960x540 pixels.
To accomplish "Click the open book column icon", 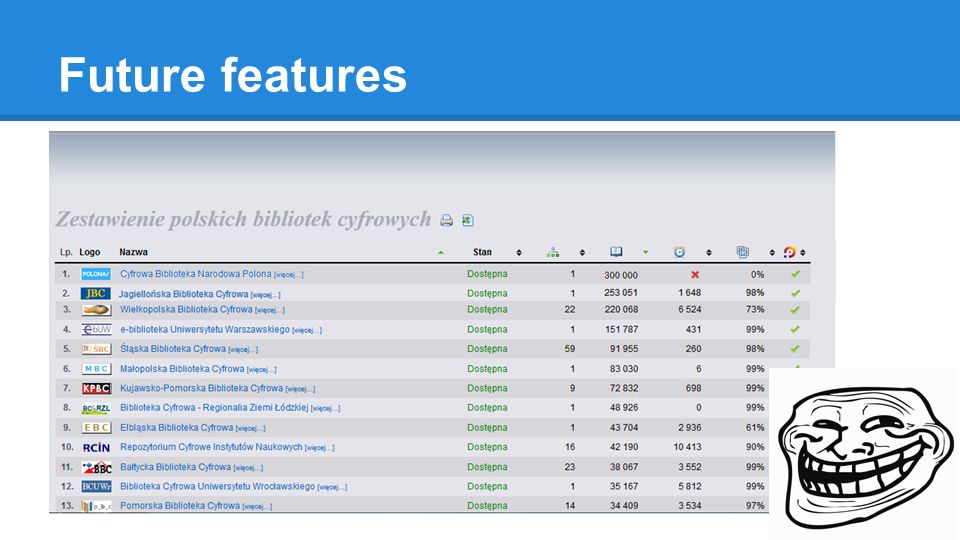I will [616, 252].
